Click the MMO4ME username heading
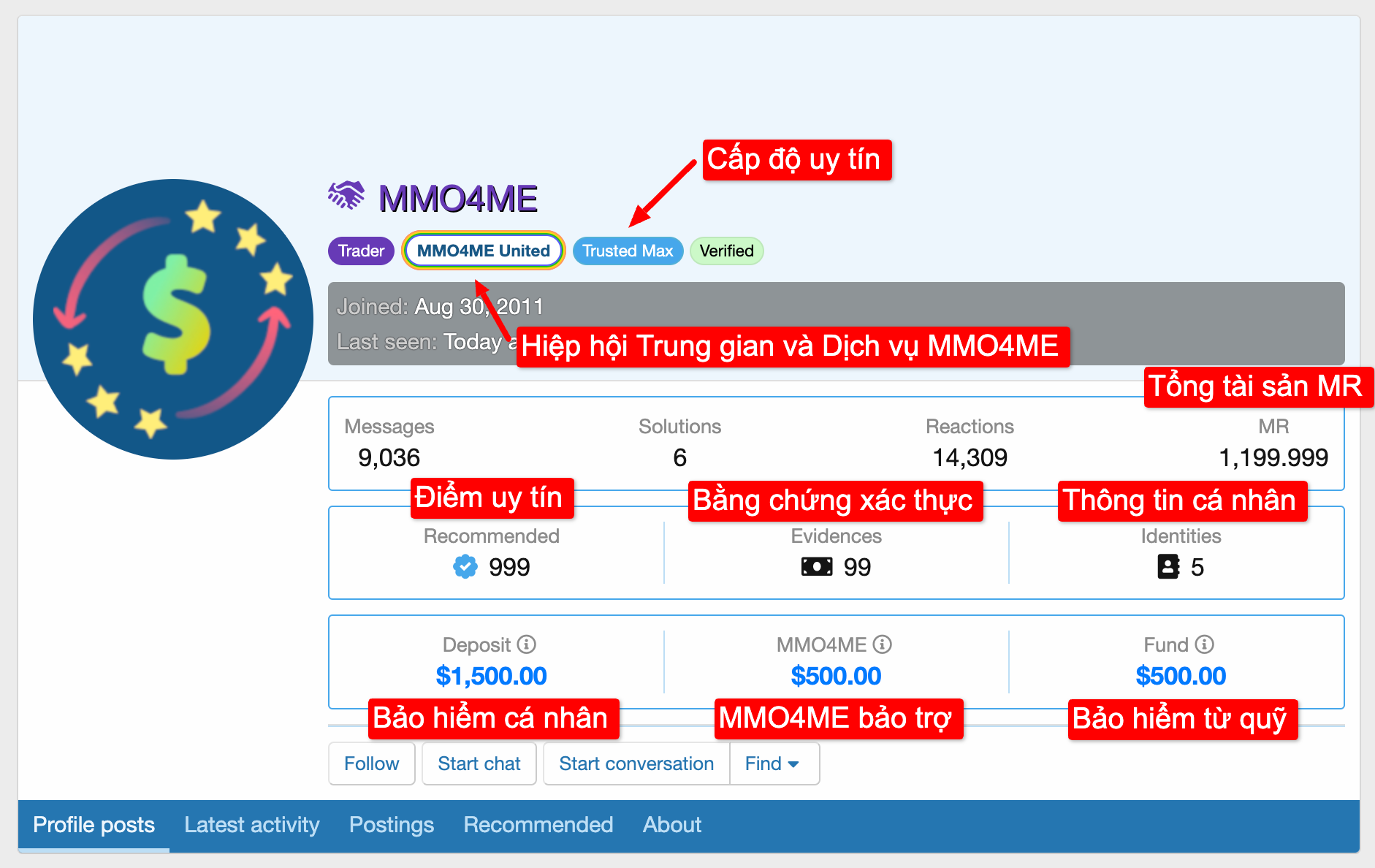1375x868 pixels. (x=458, y=199)
